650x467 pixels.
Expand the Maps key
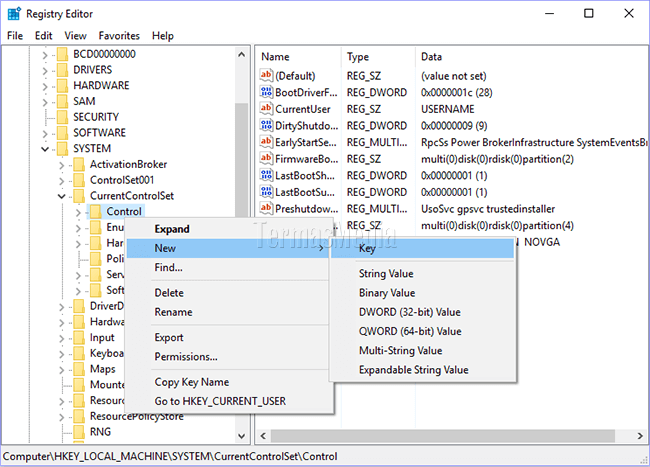(x=61, y=370)
